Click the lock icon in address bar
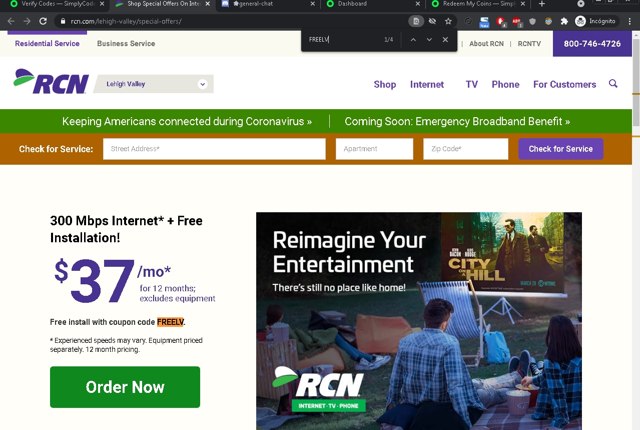 click(62, 21)
